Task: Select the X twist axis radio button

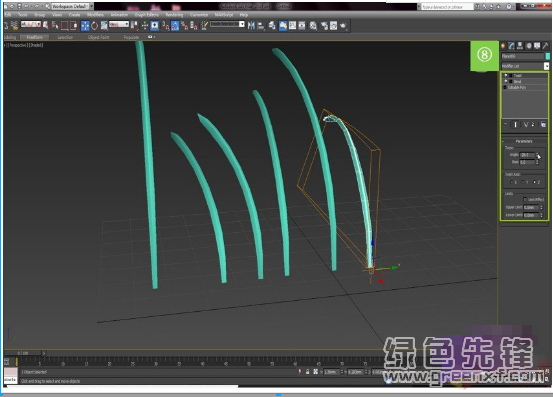Action: coord(511,182)
